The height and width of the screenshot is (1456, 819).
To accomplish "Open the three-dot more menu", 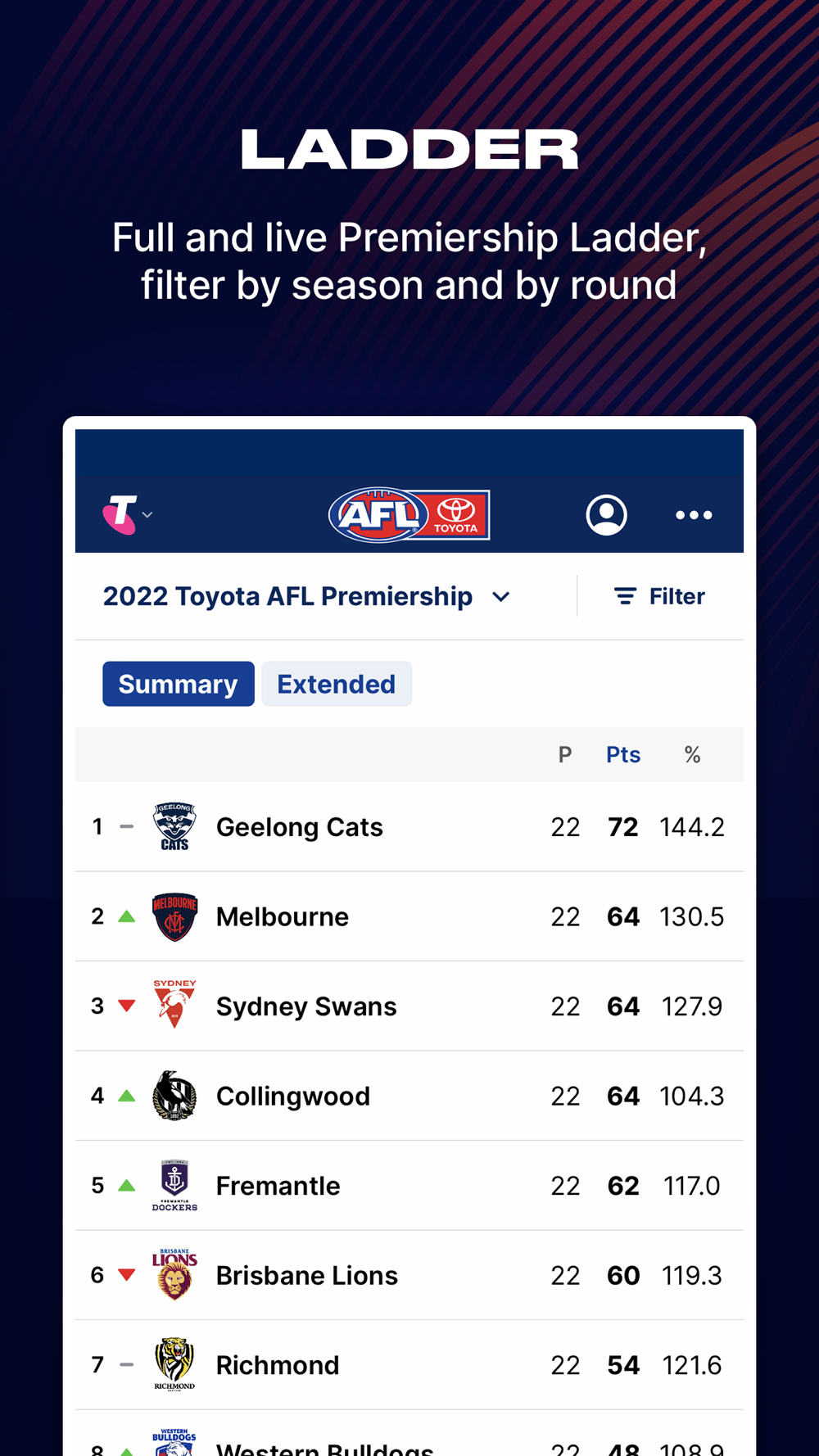I will (693, 515).
